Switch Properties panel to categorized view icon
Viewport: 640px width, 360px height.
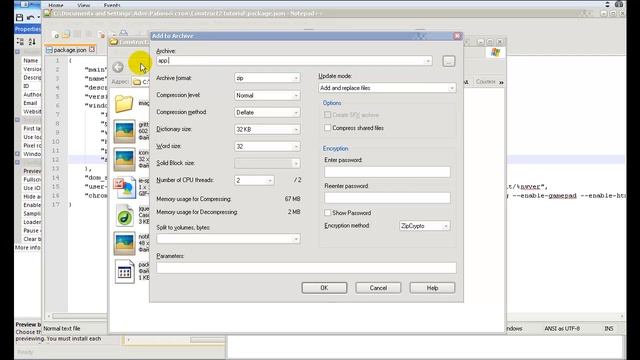pyautogui.click(x=20, y=41)
